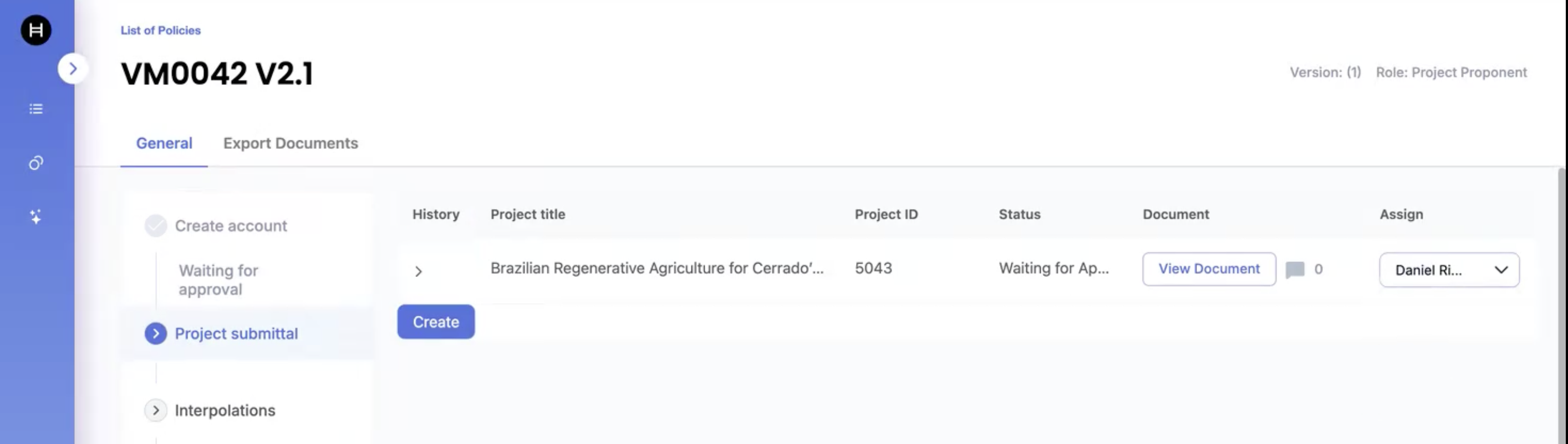Viewport: 1568px width, 444px height.
Task: Select the Waiting for approval step
Action: pyautogui.click(x=218, y=280)
